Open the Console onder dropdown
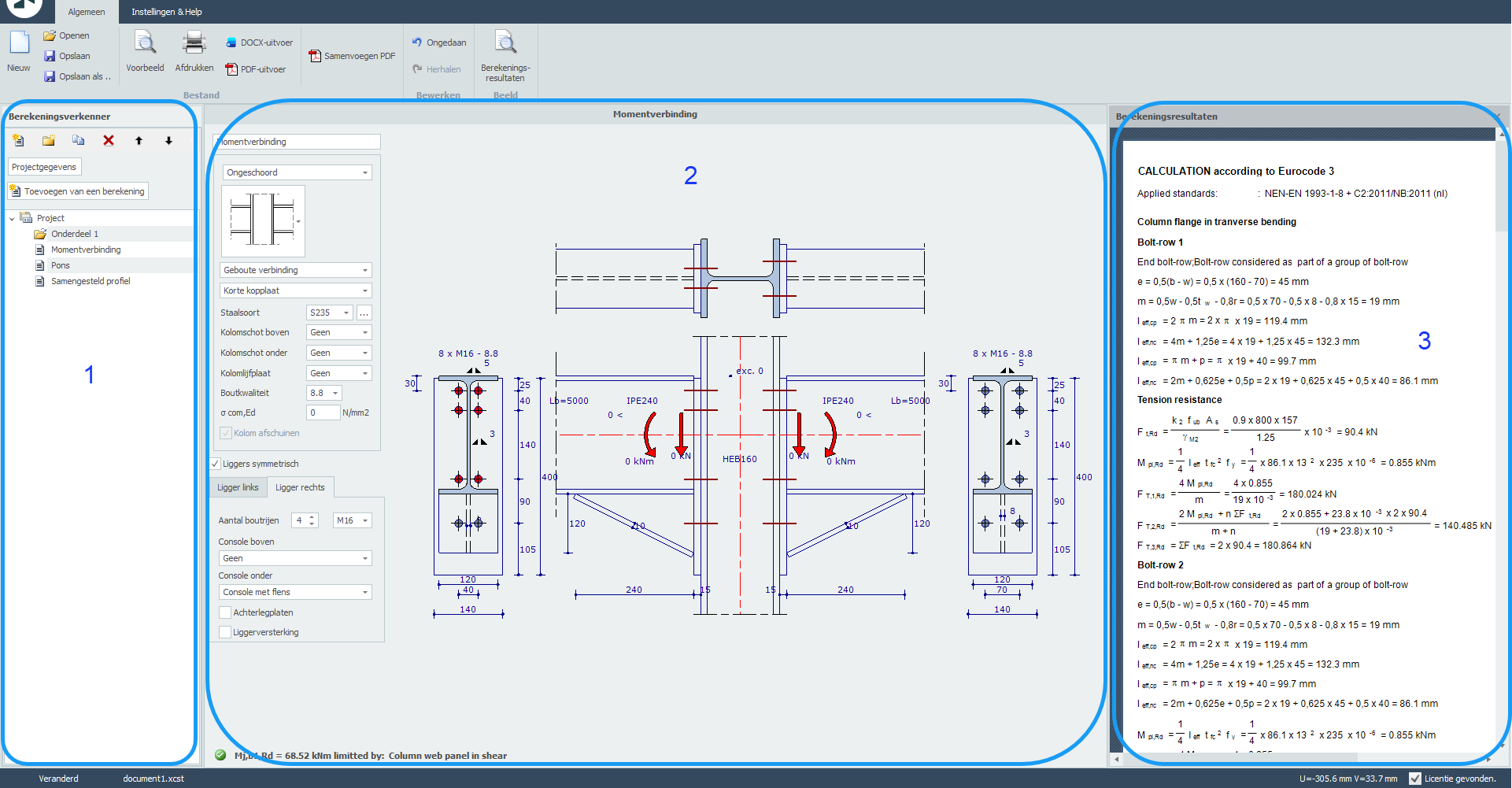The height and width of the screenshot is (788, 1512). click(x=295, y=592)
